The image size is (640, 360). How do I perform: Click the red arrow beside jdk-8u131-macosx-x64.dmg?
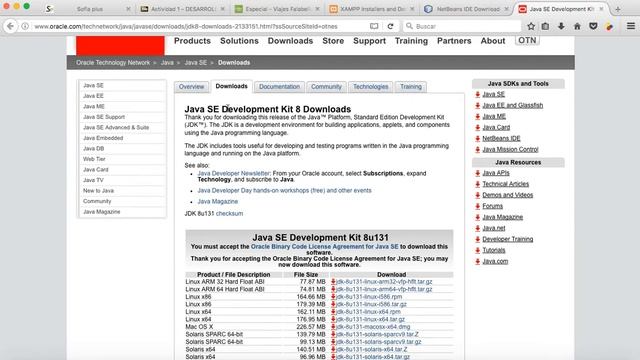(x=333, y=327)
